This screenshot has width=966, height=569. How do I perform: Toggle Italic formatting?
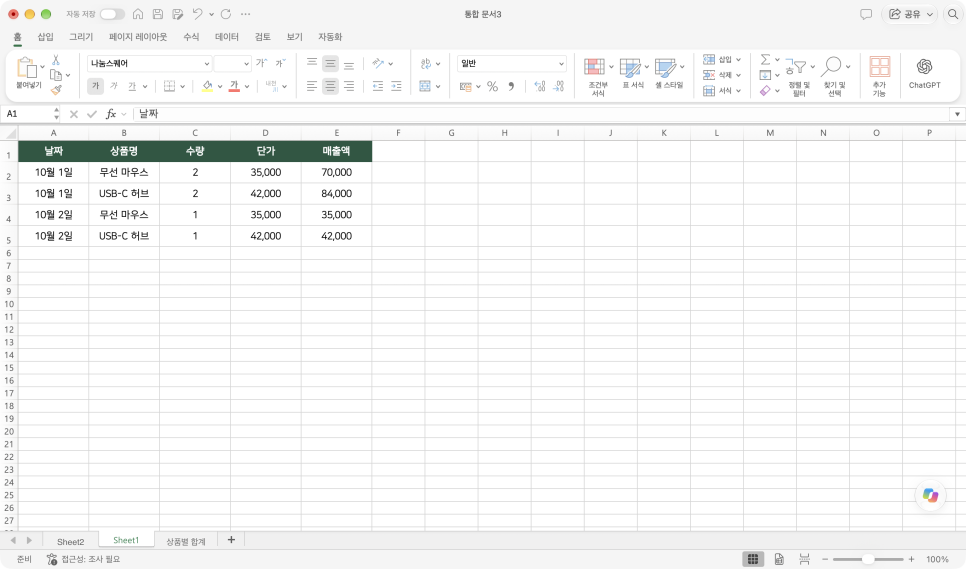[114, 86]
